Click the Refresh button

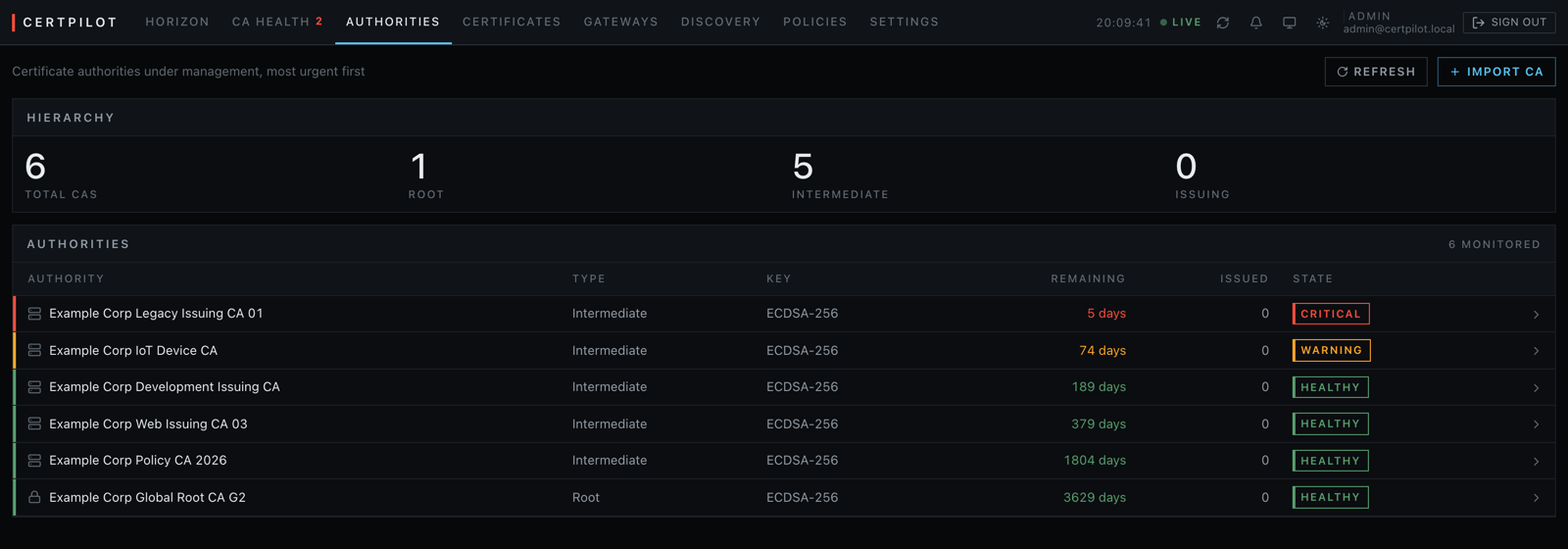coord(1376,72)
